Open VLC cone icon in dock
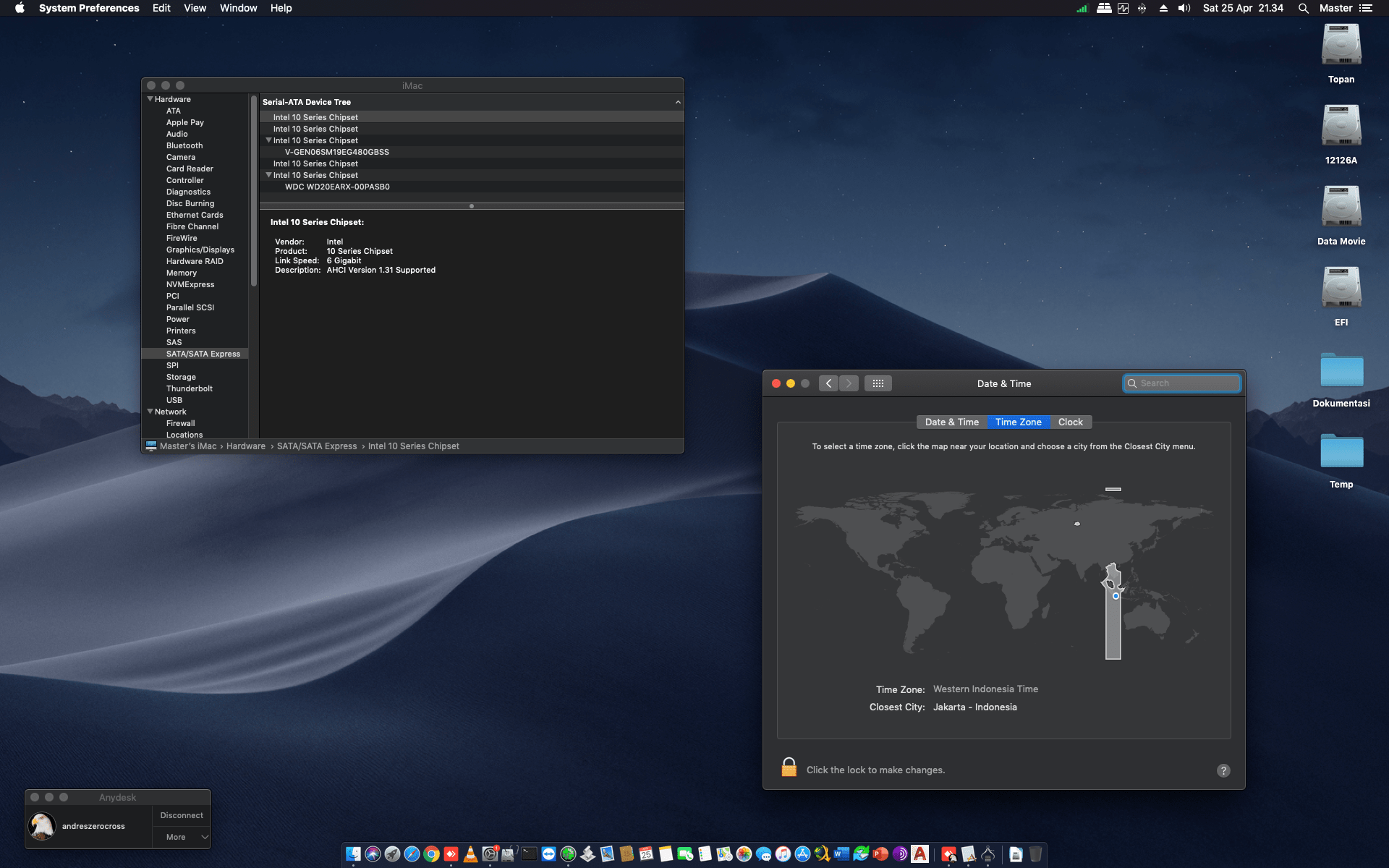Image resolution: width=1389 pixels, height=868 pixels. point(470,854)
